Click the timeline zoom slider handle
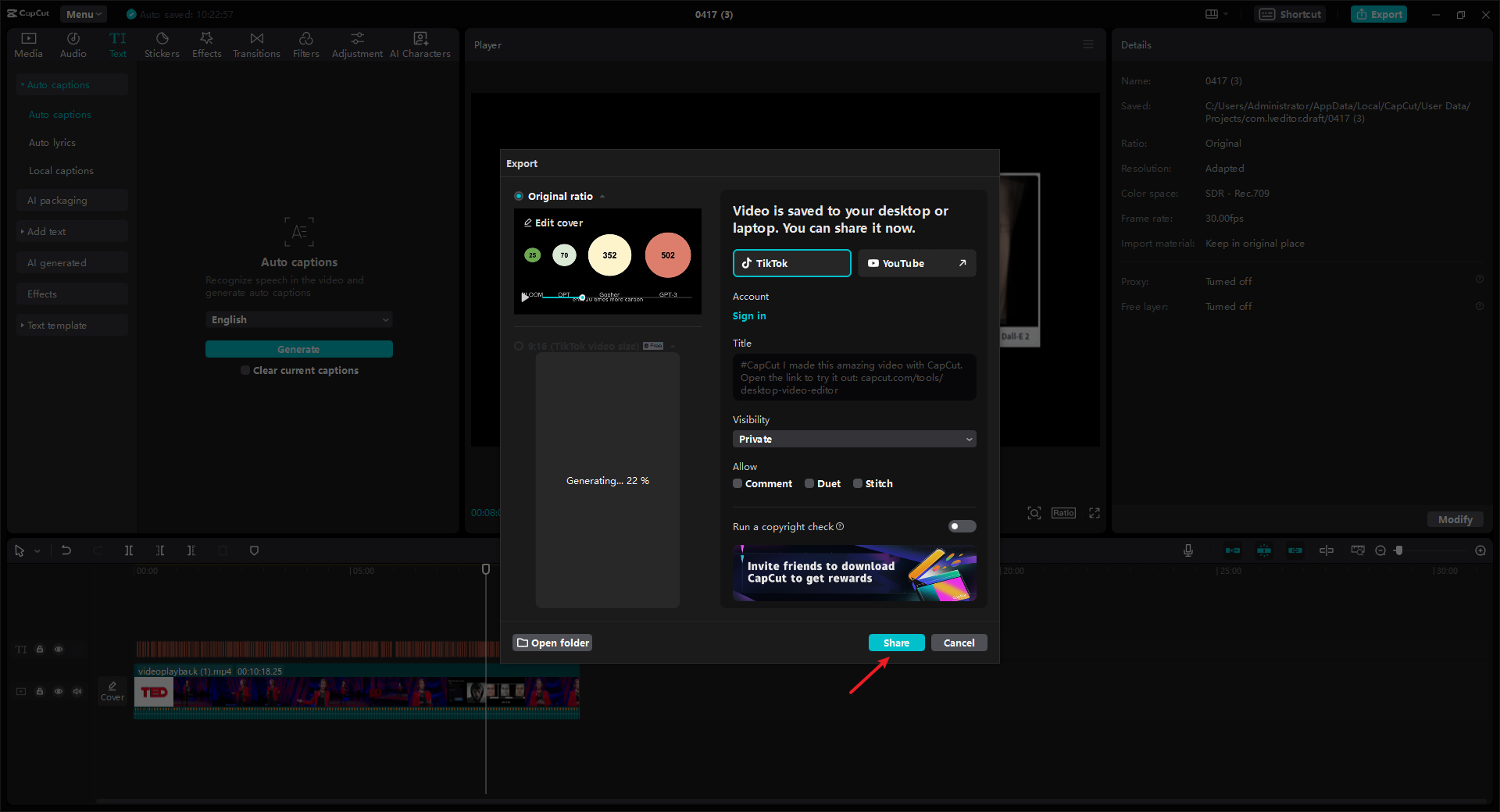The width and height of the screenshot is (1500, 812). pos(1399,550)
